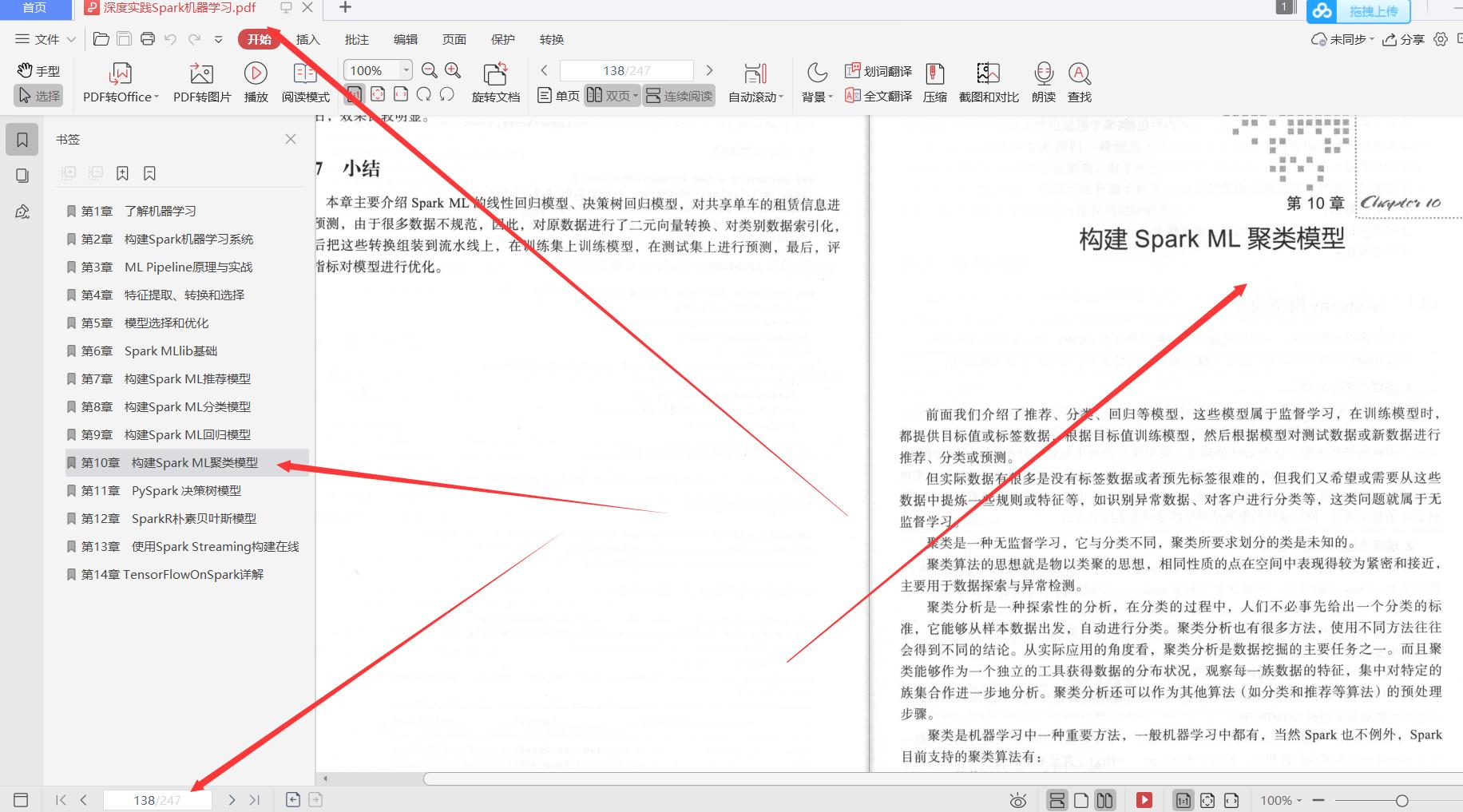Open the Find search tool
The width and height of the screenshot is (1463, 812).
point(1079,83)
